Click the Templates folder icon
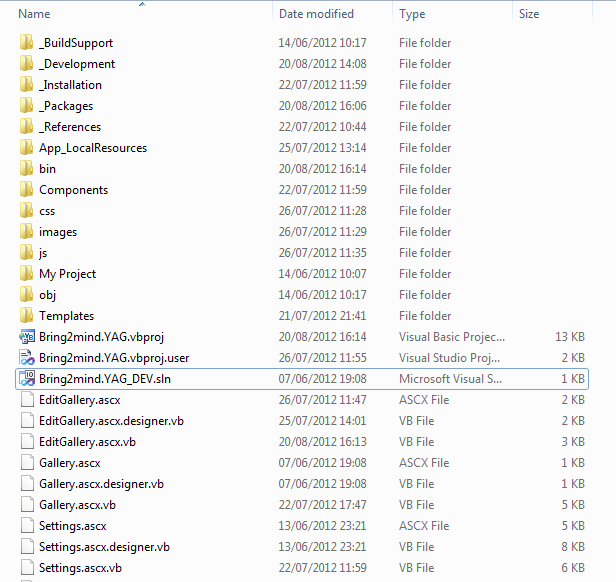 pyautogui.click(x=26, y=316)
